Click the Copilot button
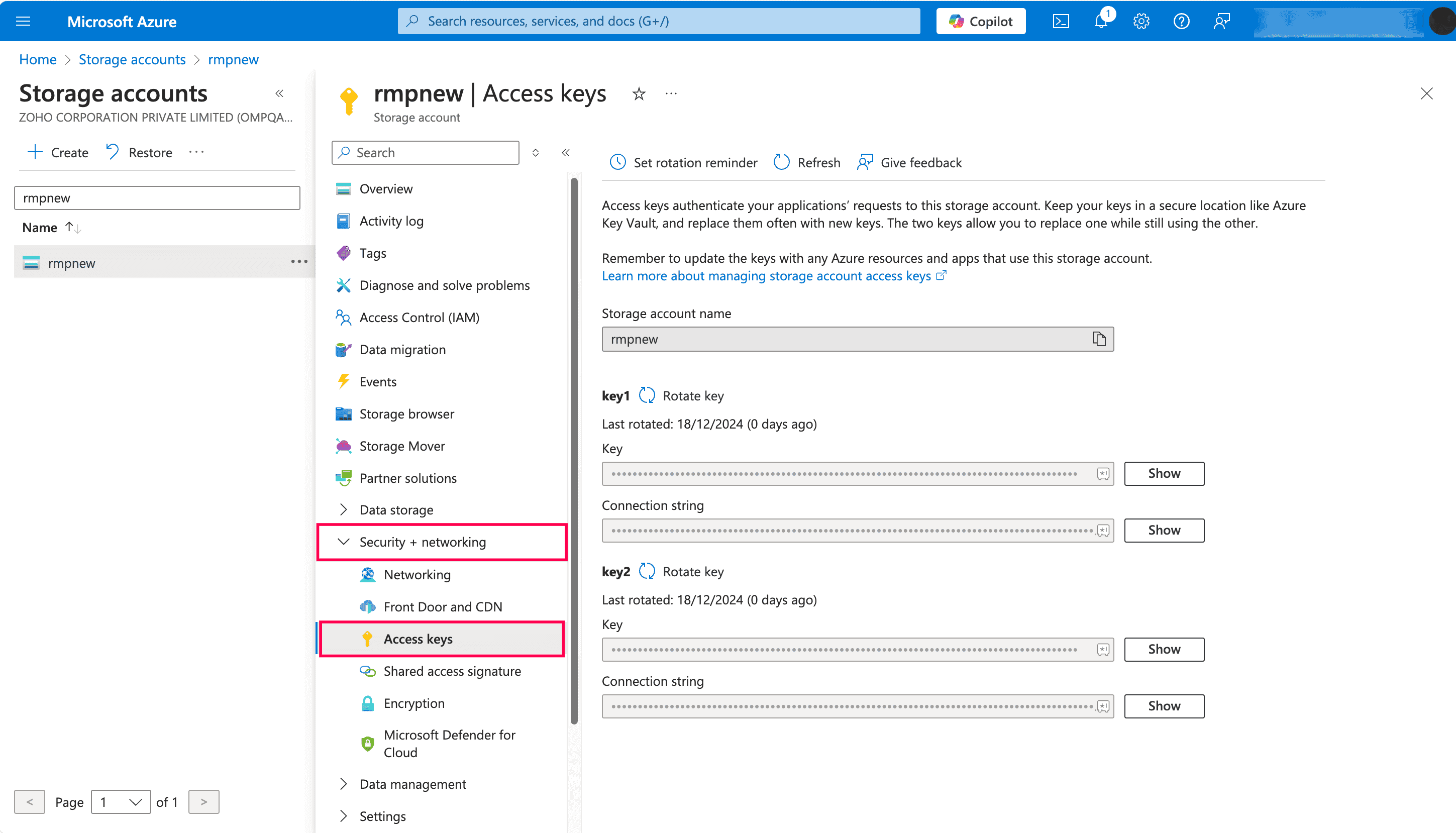Screen dimensions: 1456x833 981,21
